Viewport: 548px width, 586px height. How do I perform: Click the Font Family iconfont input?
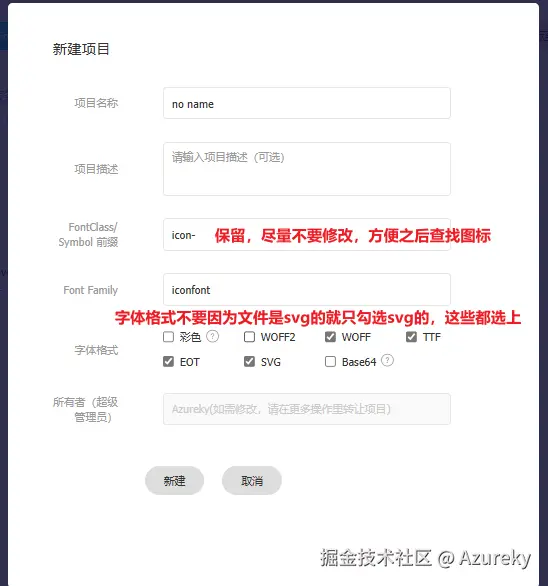point(307,290)
